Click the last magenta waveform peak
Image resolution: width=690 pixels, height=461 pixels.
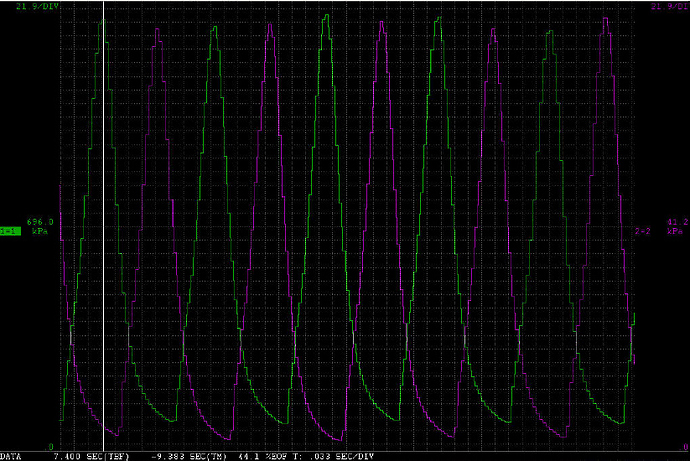click(x=606, y=18)
